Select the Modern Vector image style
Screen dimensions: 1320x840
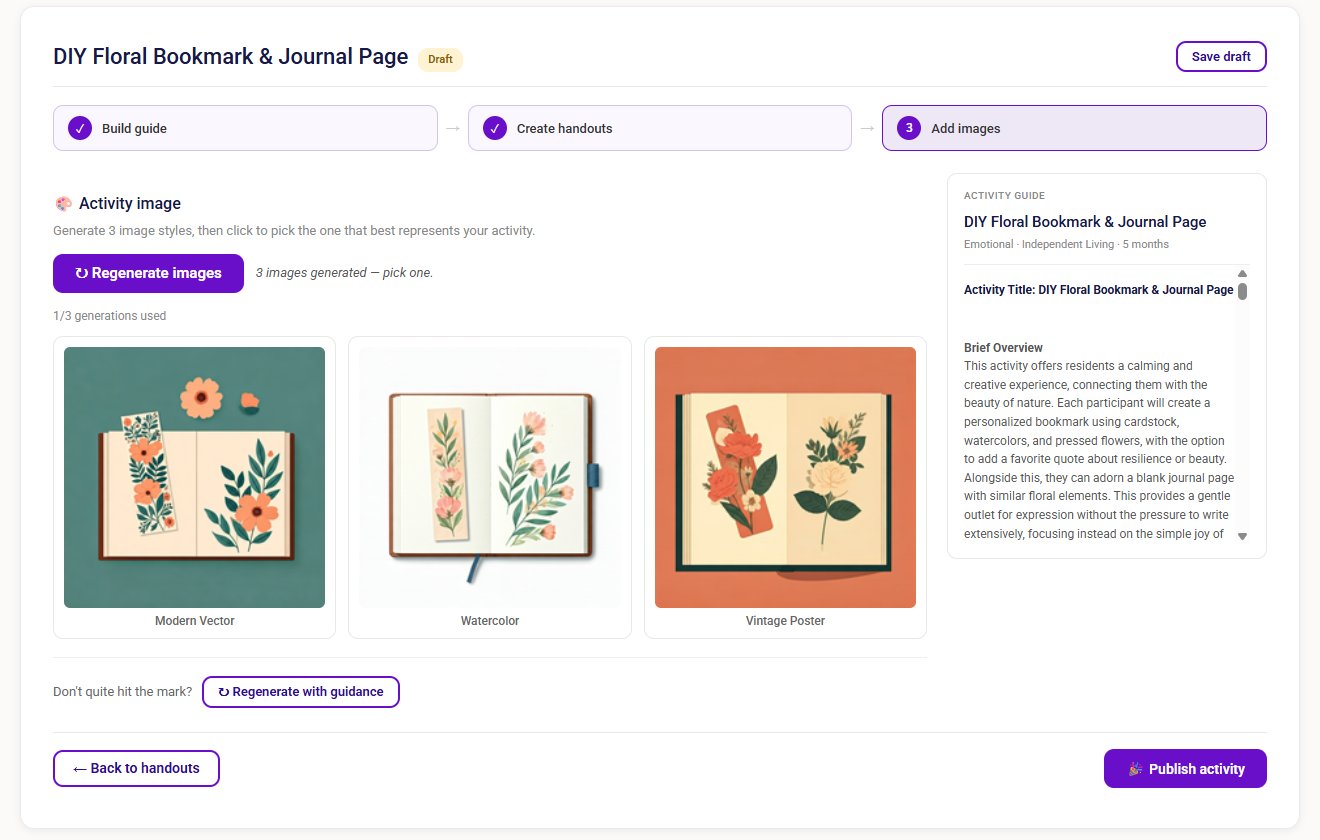coord(194,477)
